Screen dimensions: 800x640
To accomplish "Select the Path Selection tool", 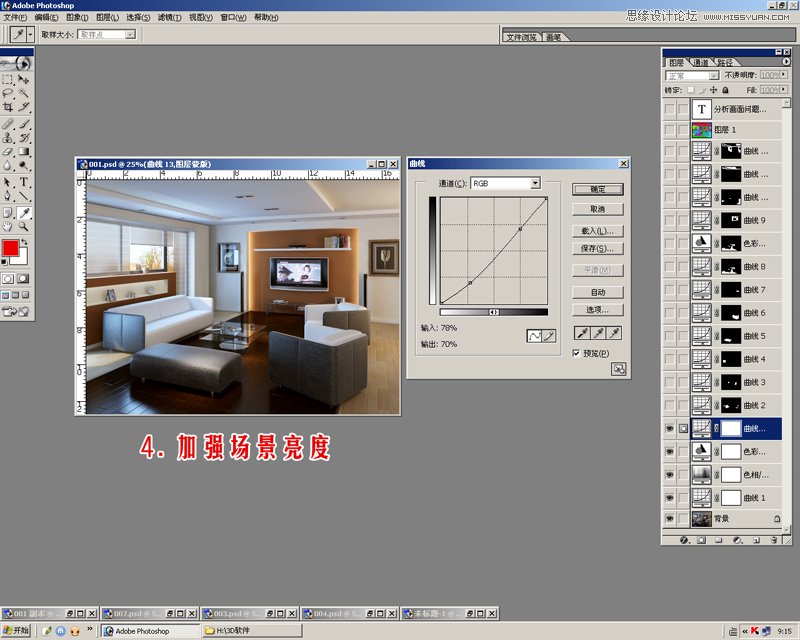I will point(8,182).
